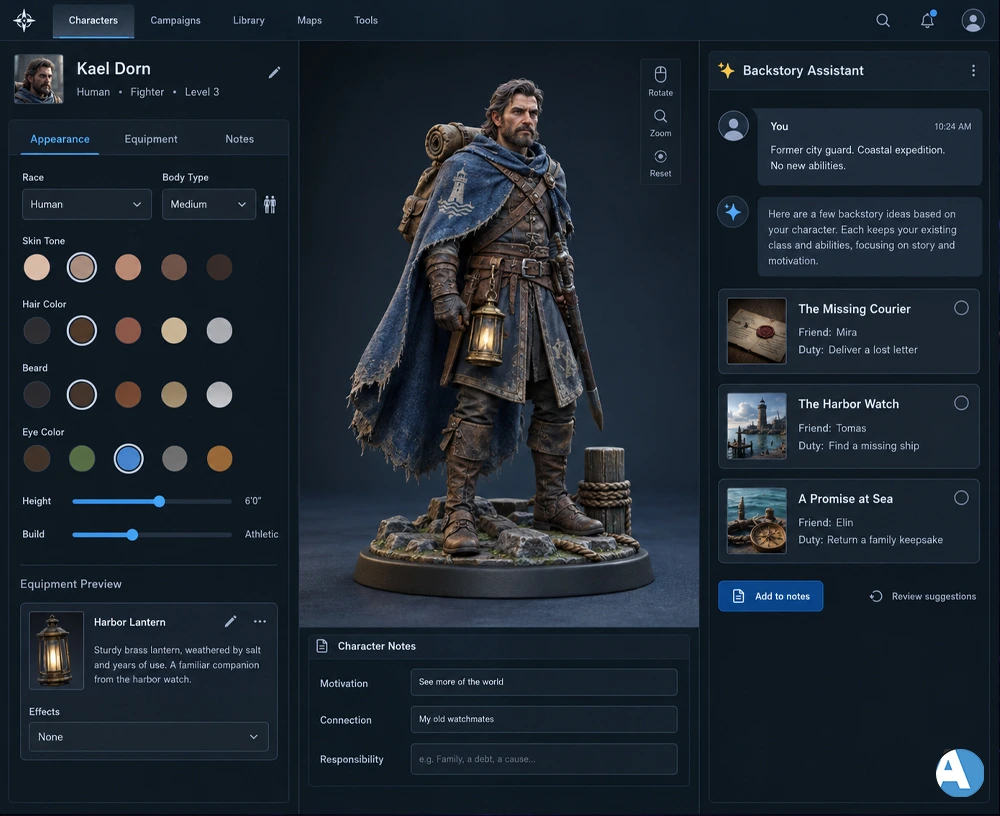Click the body type figures icon
The image size is (1000, 816).
point(270,204)
